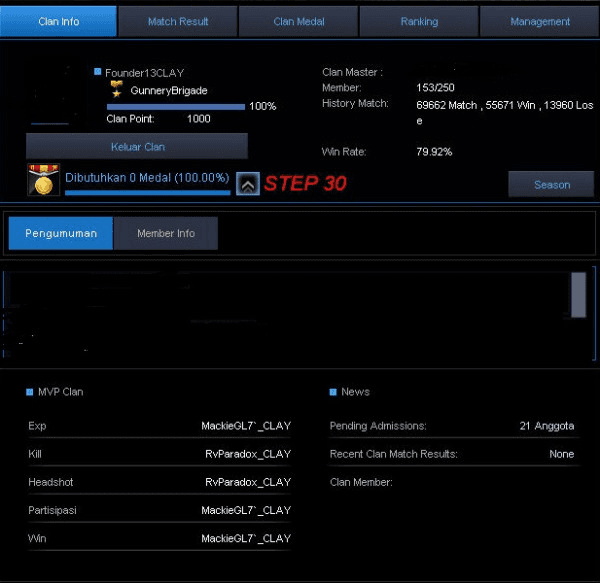The height and width of the screenshot is (583, 600).
Task: Click the announcement box scrollbar handle
Action: tap(578, 295)
